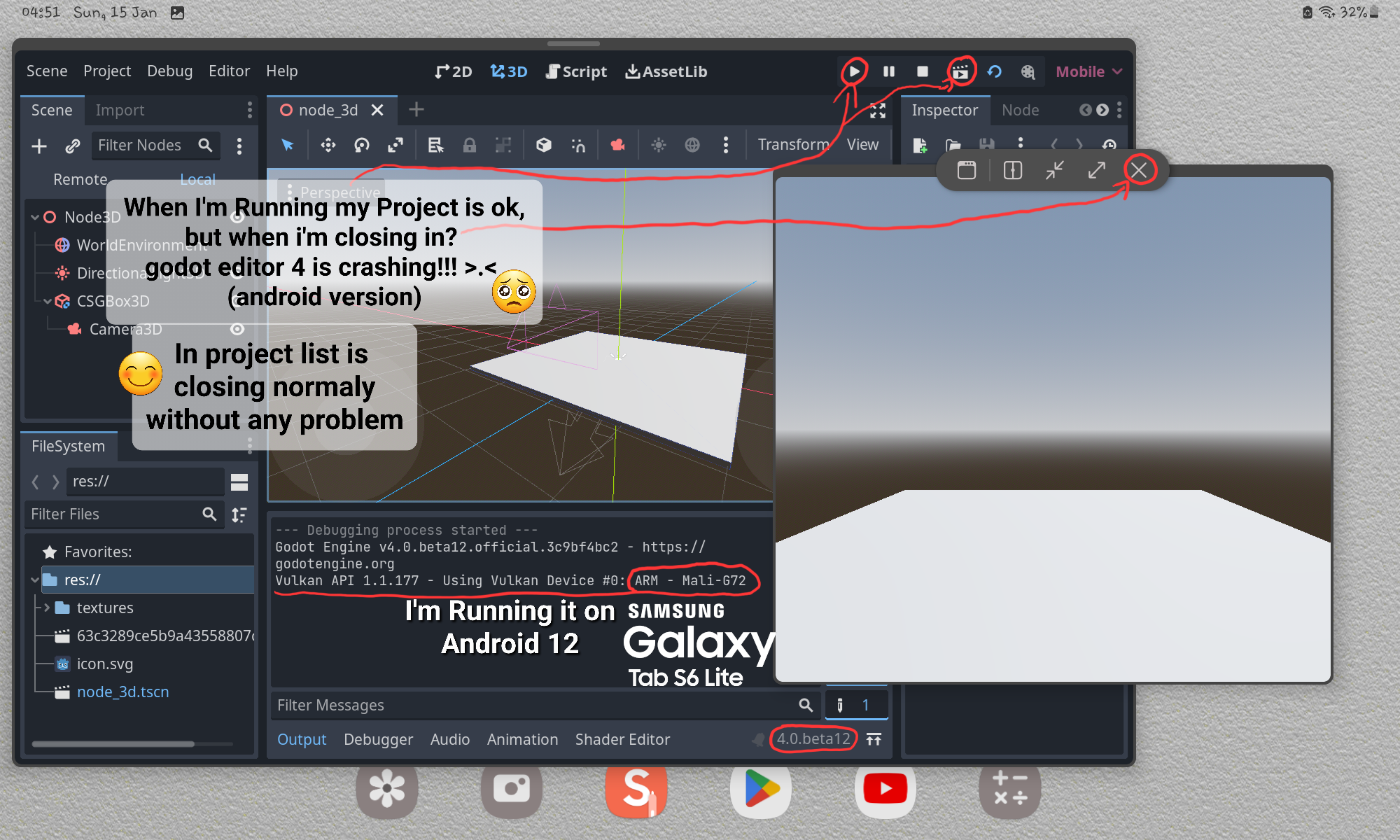
Task: Select icon.svg in FileSystem
Action: click(x=104, y=664)
